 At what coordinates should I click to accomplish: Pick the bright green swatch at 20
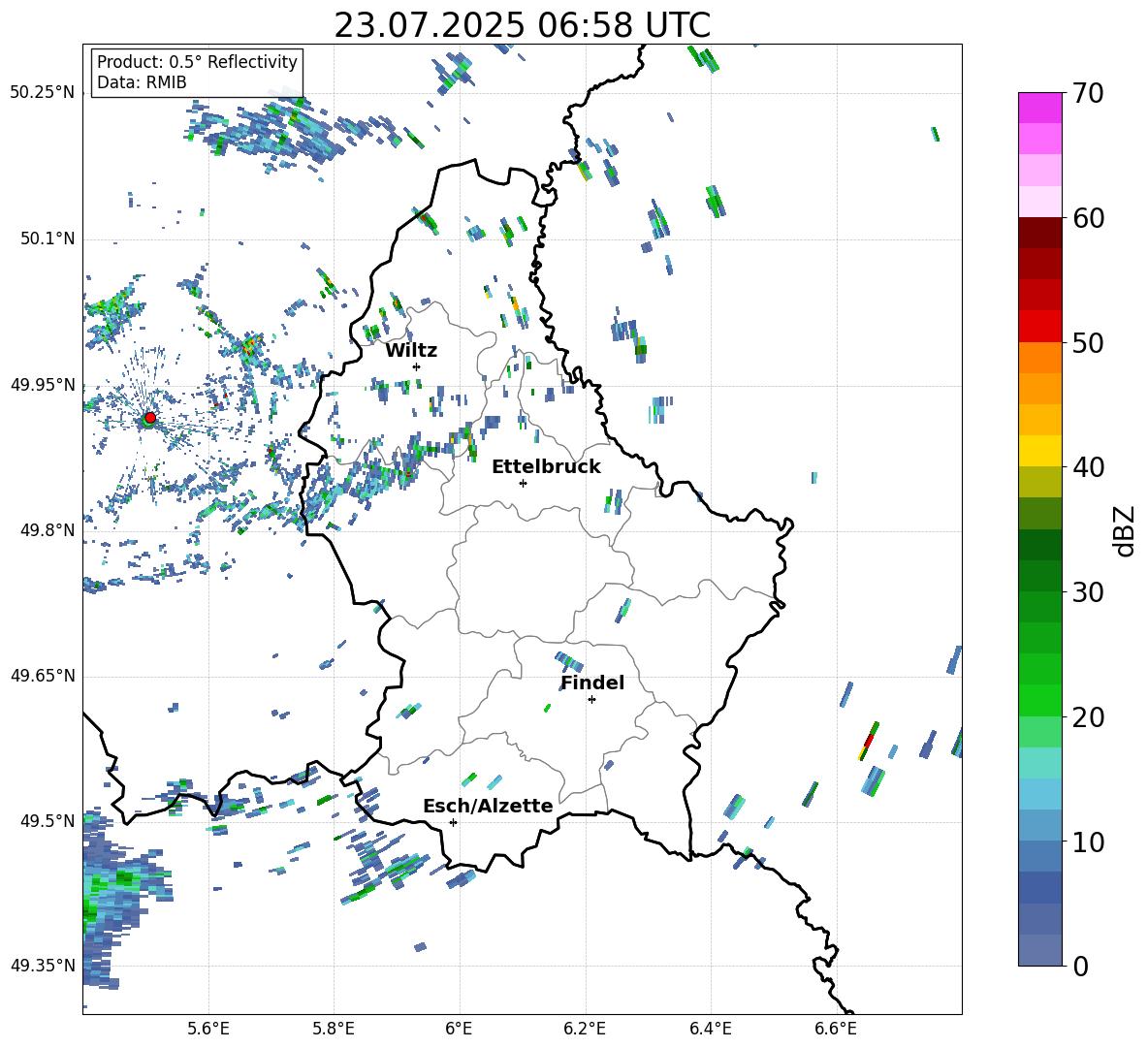pyautogui.click(x=1040, y=700)
